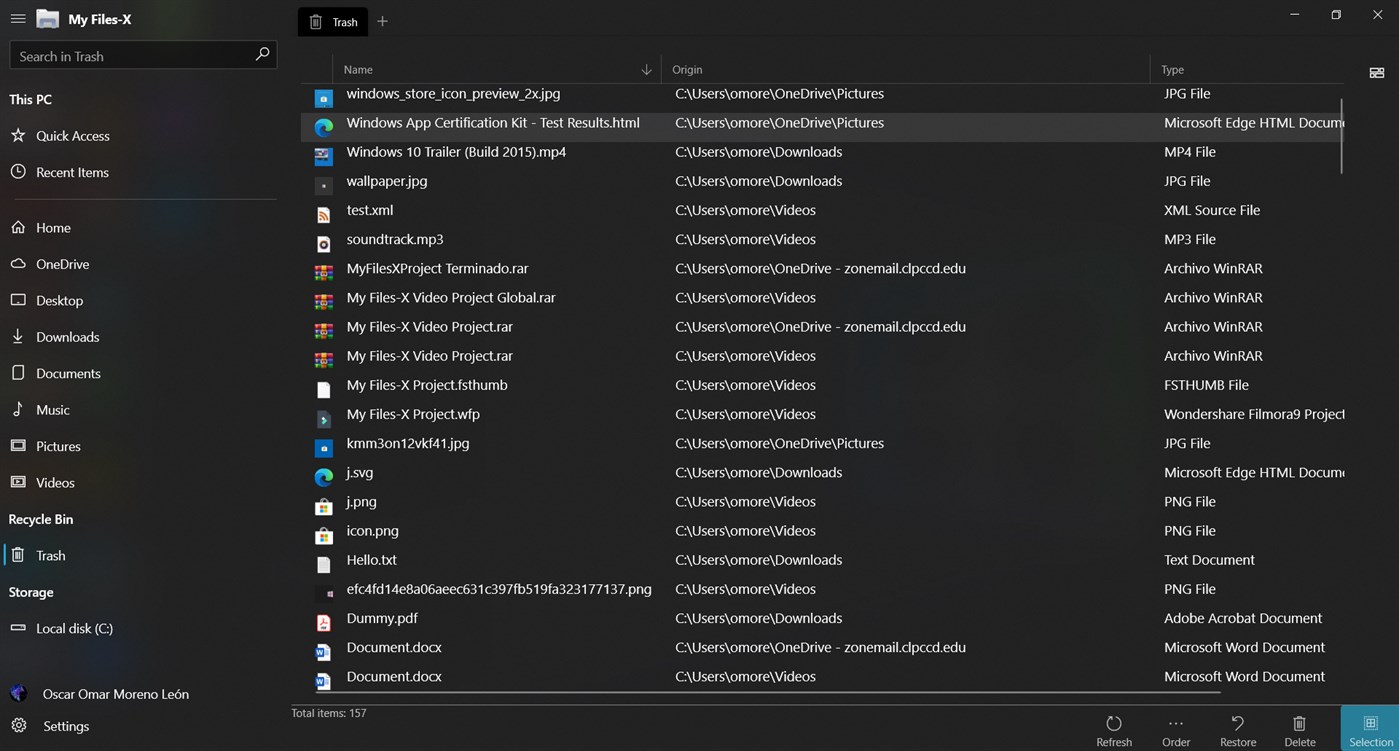Click inside the Search in Trash field
The image size is (1399, 751).
(130, 55)
